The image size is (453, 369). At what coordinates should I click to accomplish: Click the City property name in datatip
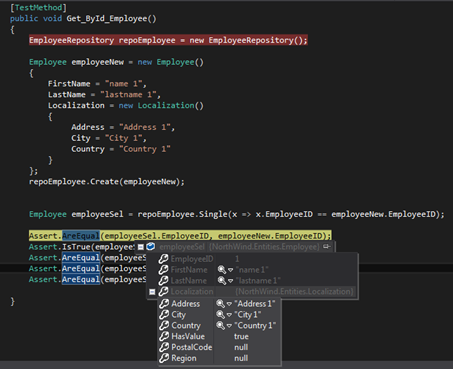(178, 315)
